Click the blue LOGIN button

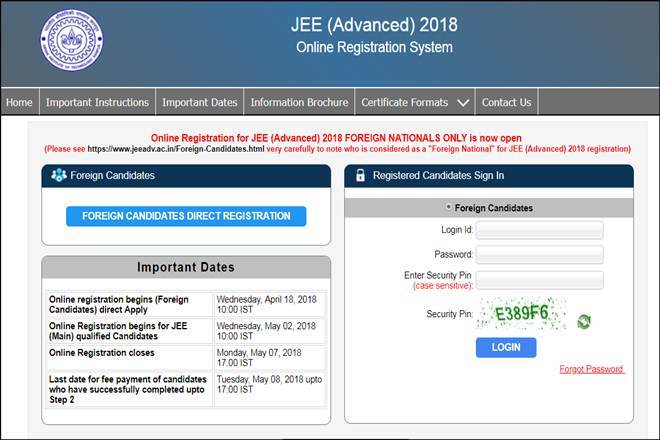click(x=506, y=347)
